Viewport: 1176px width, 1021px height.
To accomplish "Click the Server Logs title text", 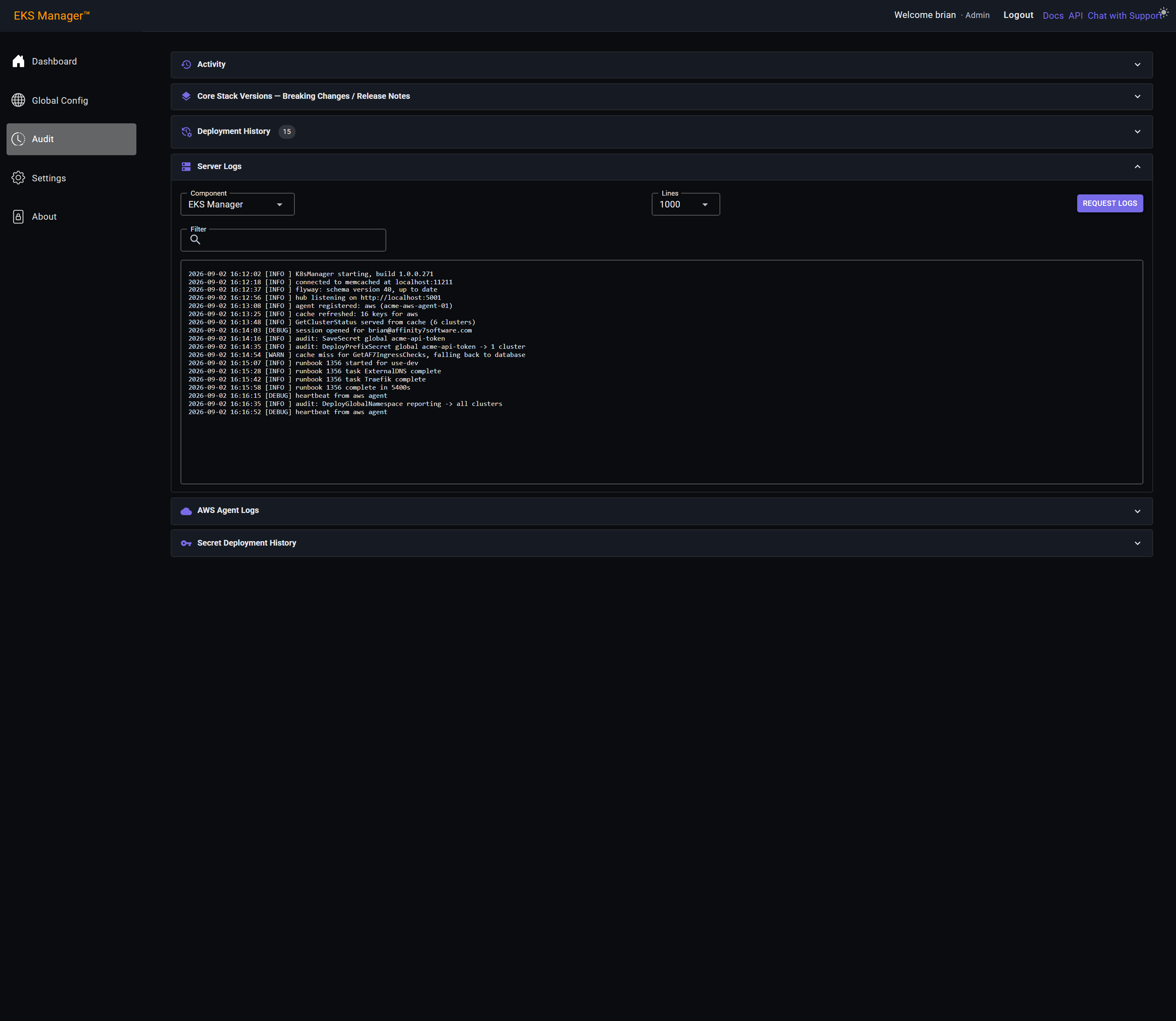I will pyautogui.click(x=219, y=166).
